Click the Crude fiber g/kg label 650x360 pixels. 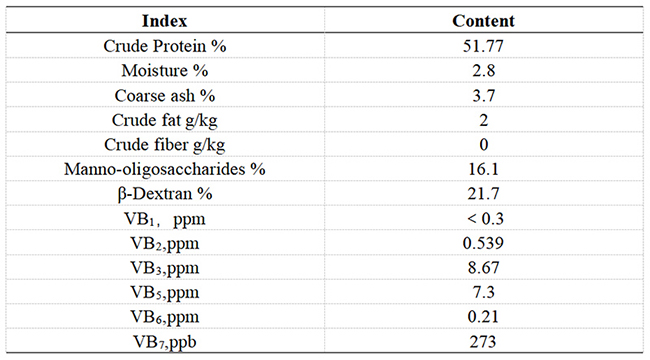pyautogui.click(x=165, y=145)
